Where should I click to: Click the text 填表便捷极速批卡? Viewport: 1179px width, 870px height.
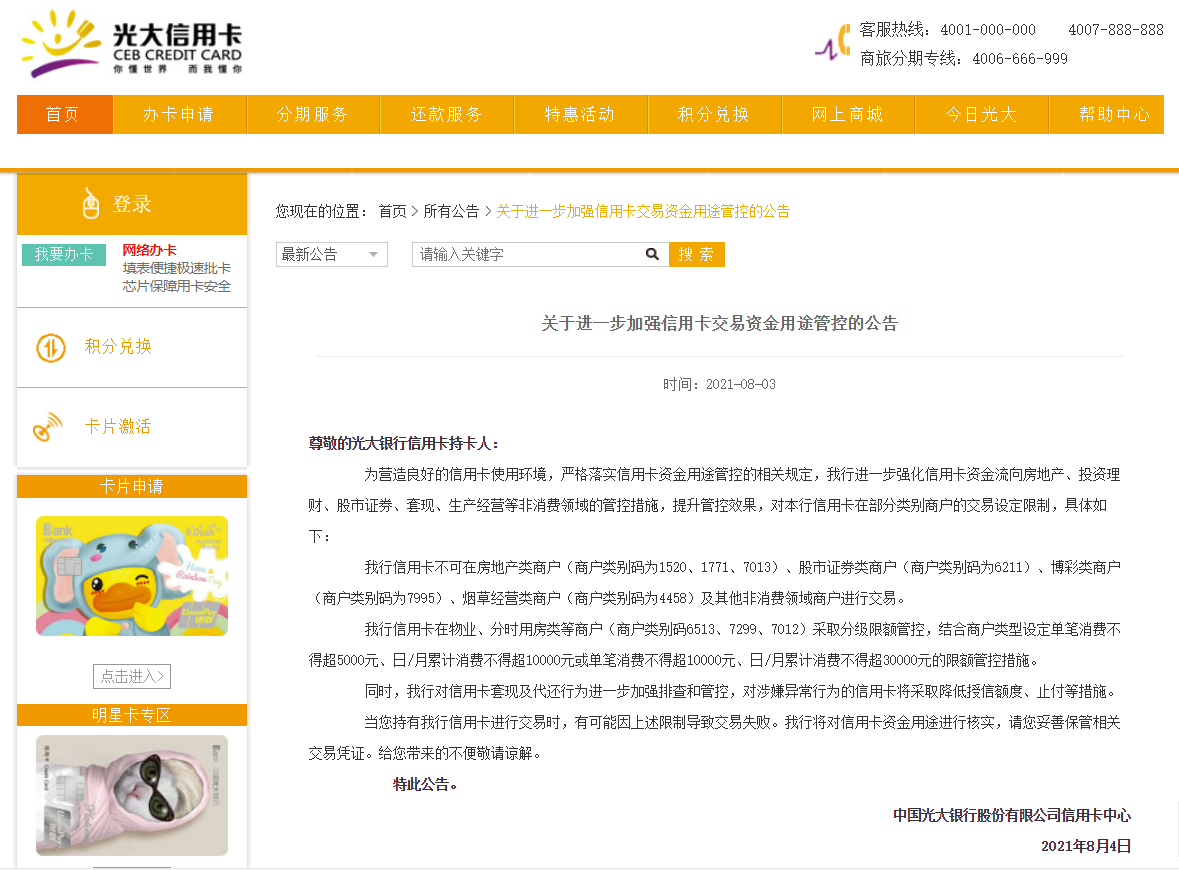point(177,268)
